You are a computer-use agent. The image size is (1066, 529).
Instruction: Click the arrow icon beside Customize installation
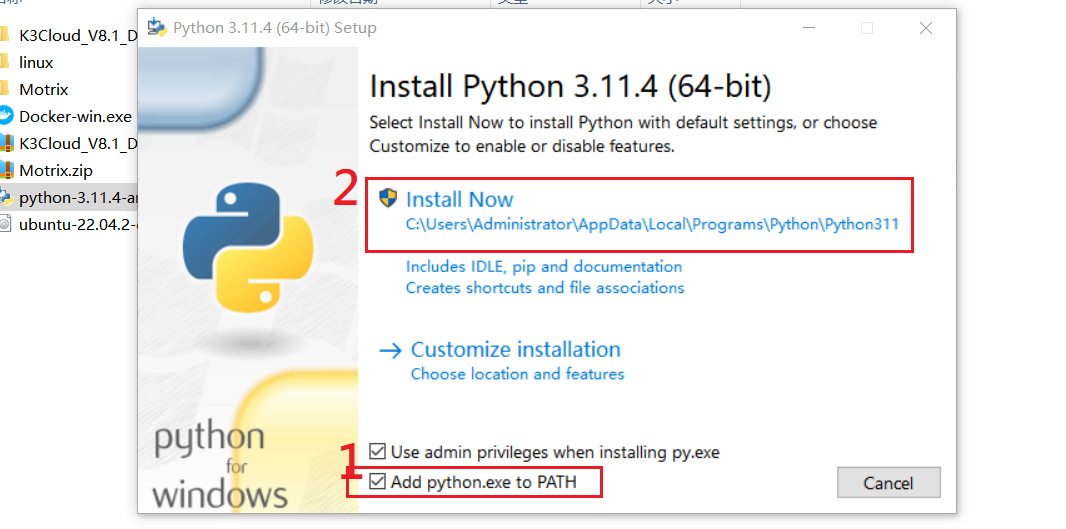point(391,350)
